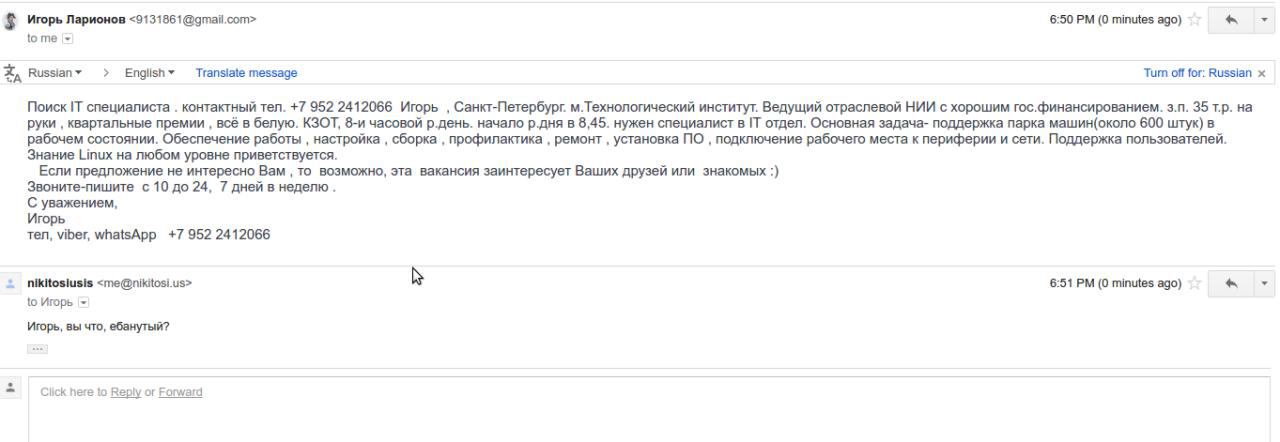This screenshot has height=442, width=1280.
Task: Open Игорь Ларионов's profile photo
Action: [x=12, y=19]
